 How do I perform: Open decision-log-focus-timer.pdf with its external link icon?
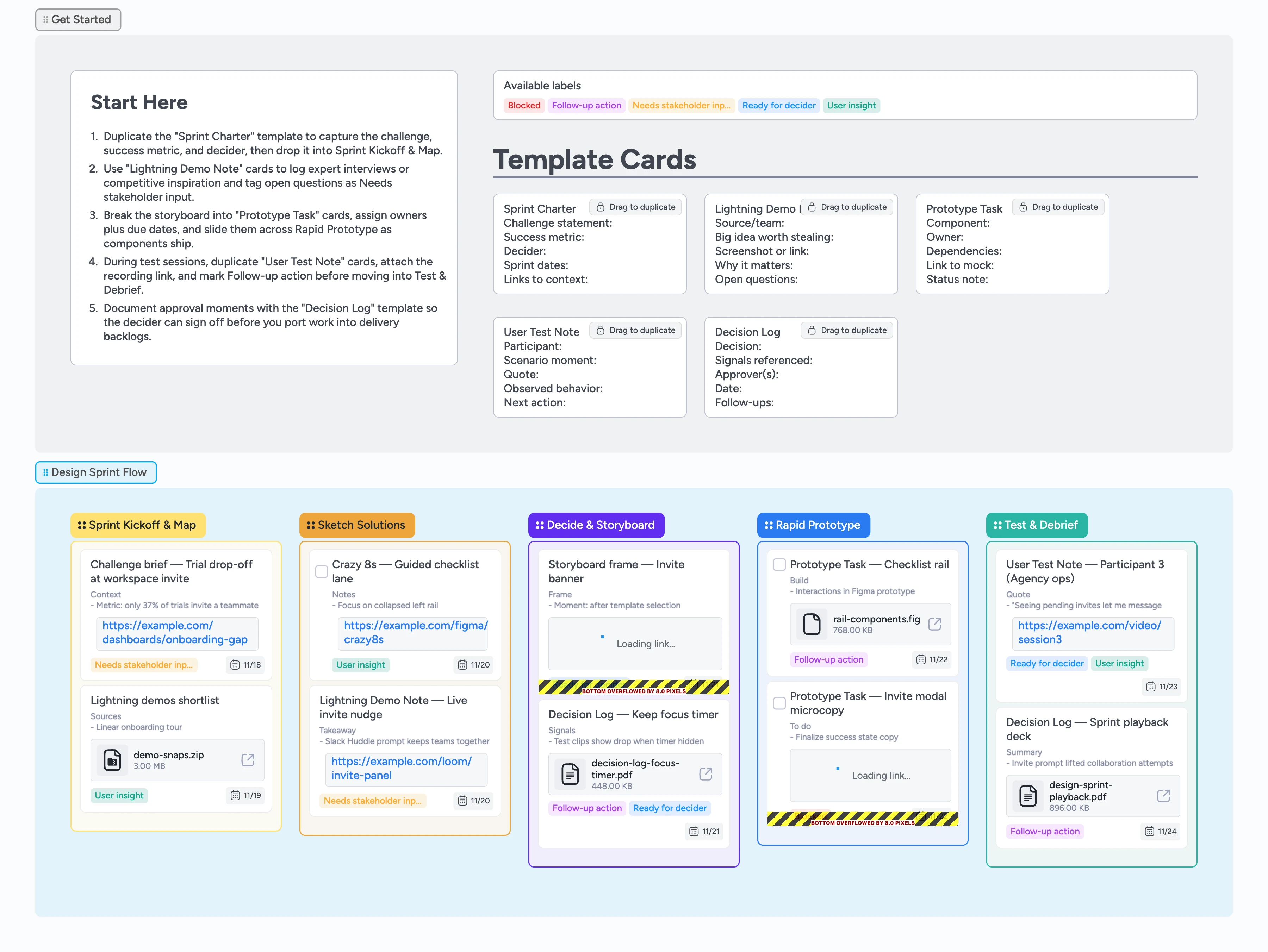pyautogui.click(x=706, y=774)
